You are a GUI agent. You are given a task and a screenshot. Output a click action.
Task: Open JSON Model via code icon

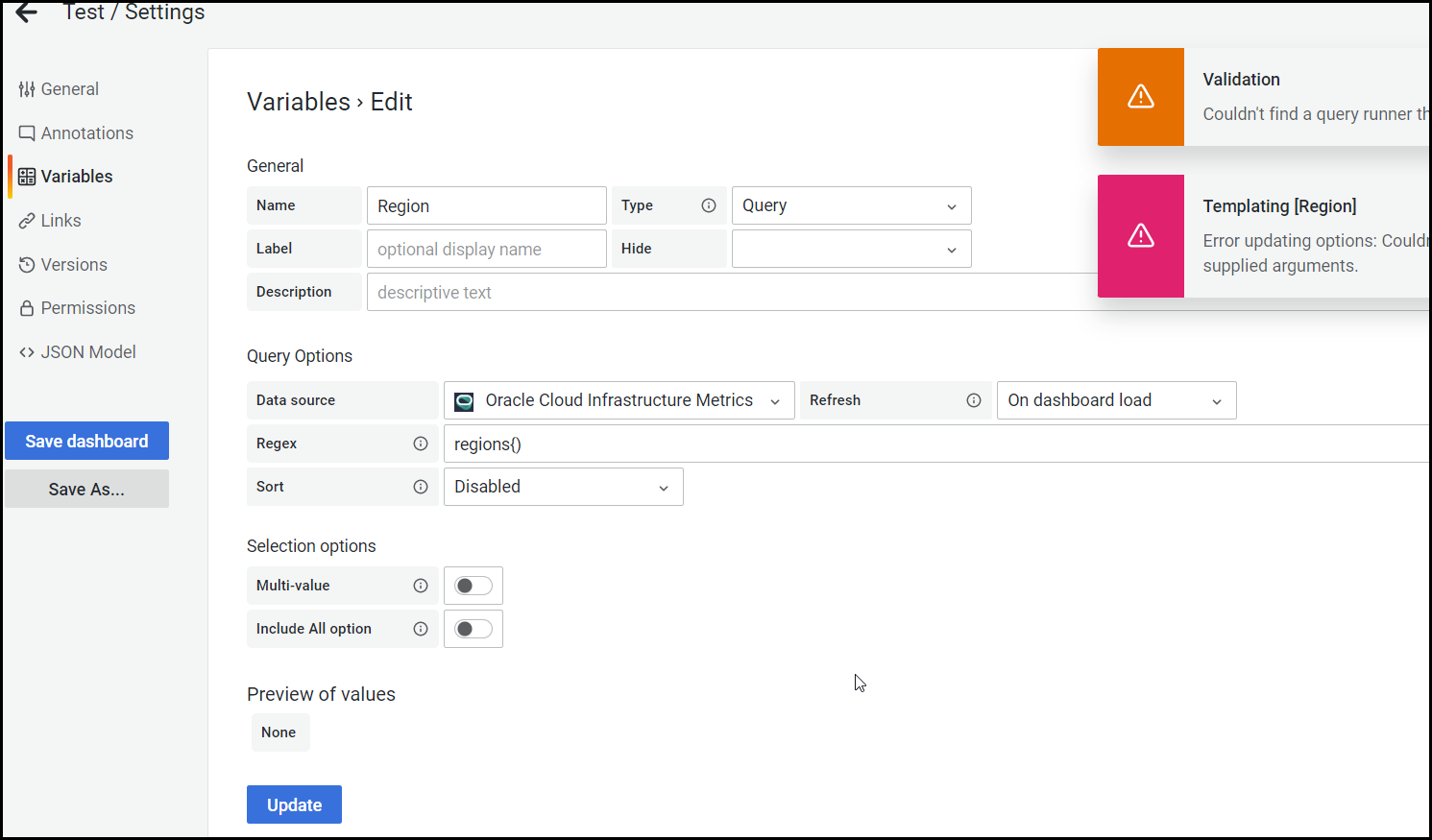pos(28,351)
